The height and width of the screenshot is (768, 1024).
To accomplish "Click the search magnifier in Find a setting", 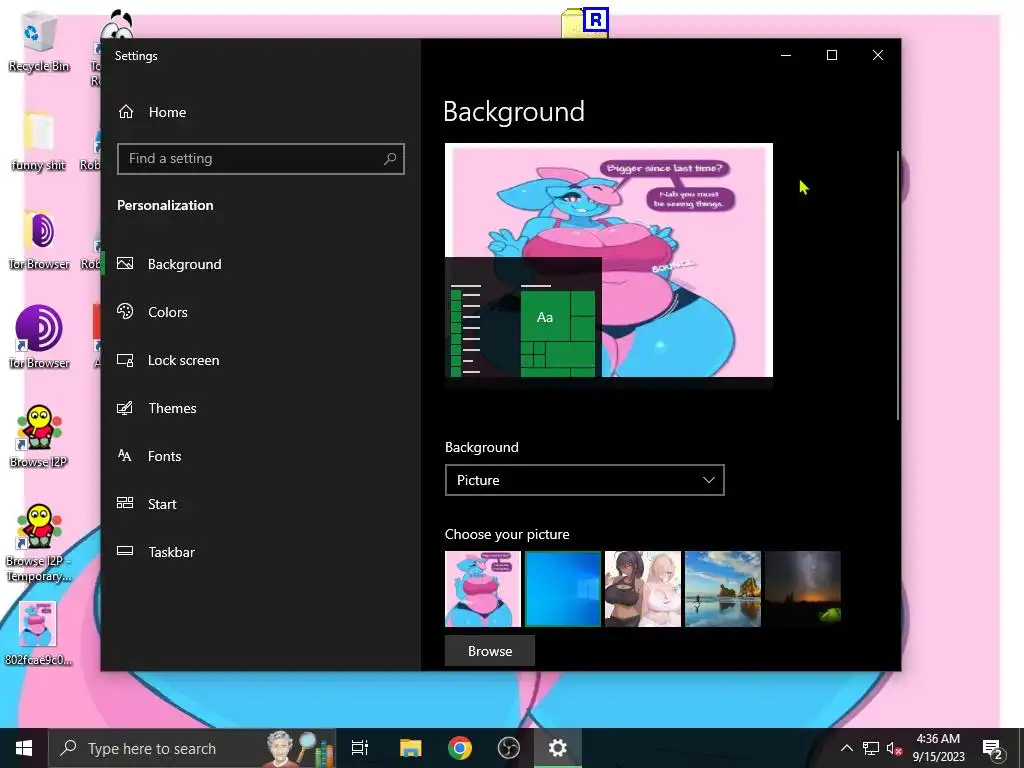I will [x=390, y=159].
